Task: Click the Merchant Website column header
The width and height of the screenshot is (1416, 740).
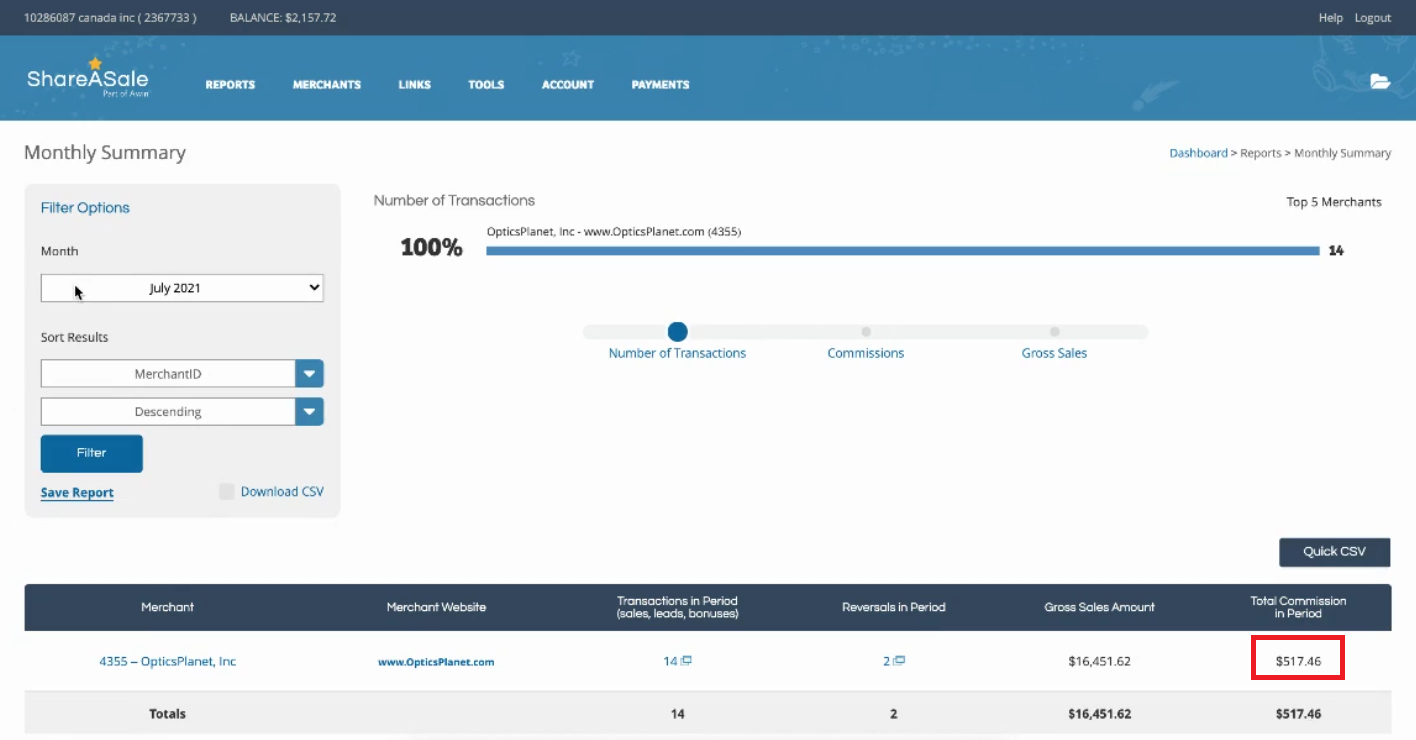Action: point(436,607)
